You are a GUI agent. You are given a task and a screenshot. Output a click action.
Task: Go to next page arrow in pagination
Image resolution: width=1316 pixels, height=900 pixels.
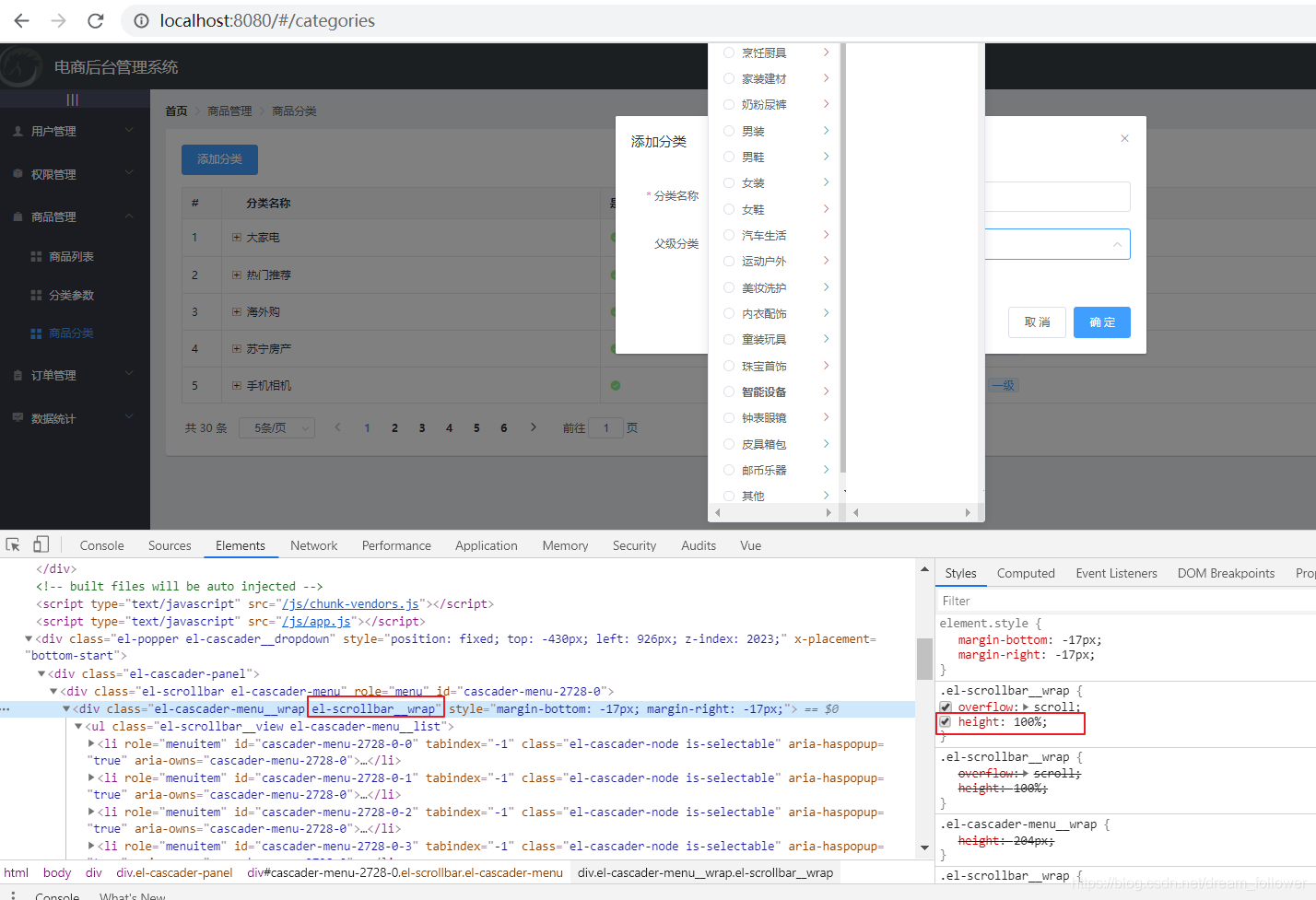[x=533, y=427]
